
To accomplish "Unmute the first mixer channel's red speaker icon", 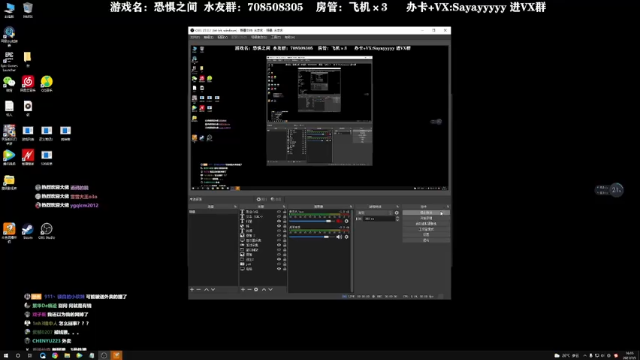I will pos(339,221).
